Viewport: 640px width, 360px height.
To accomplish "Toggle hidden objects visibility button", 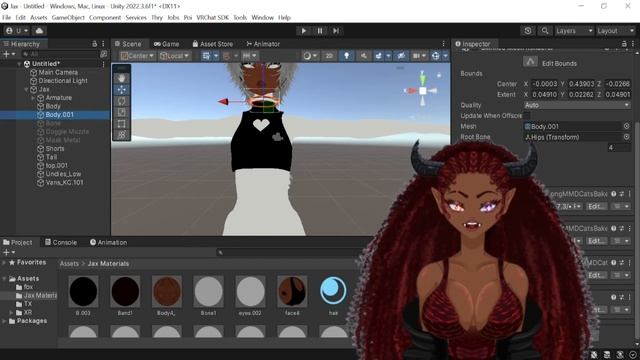I will click(x=401, y=56).
